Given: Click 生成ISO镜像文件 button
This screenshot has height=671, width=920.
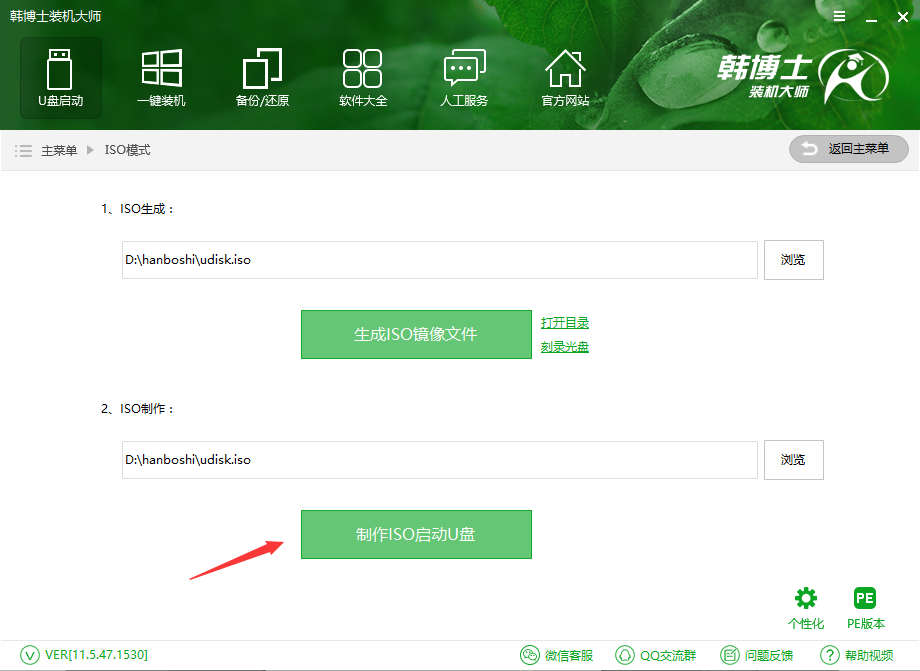Looking at the screenshot, I should tap(416, 334).
